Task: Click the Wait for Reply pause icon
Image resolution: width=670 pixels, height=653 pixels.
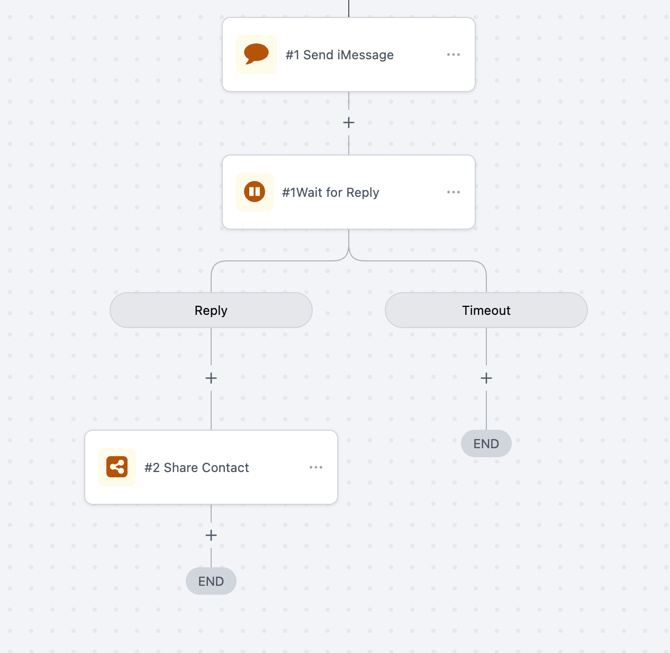Action: click(255, 192)
